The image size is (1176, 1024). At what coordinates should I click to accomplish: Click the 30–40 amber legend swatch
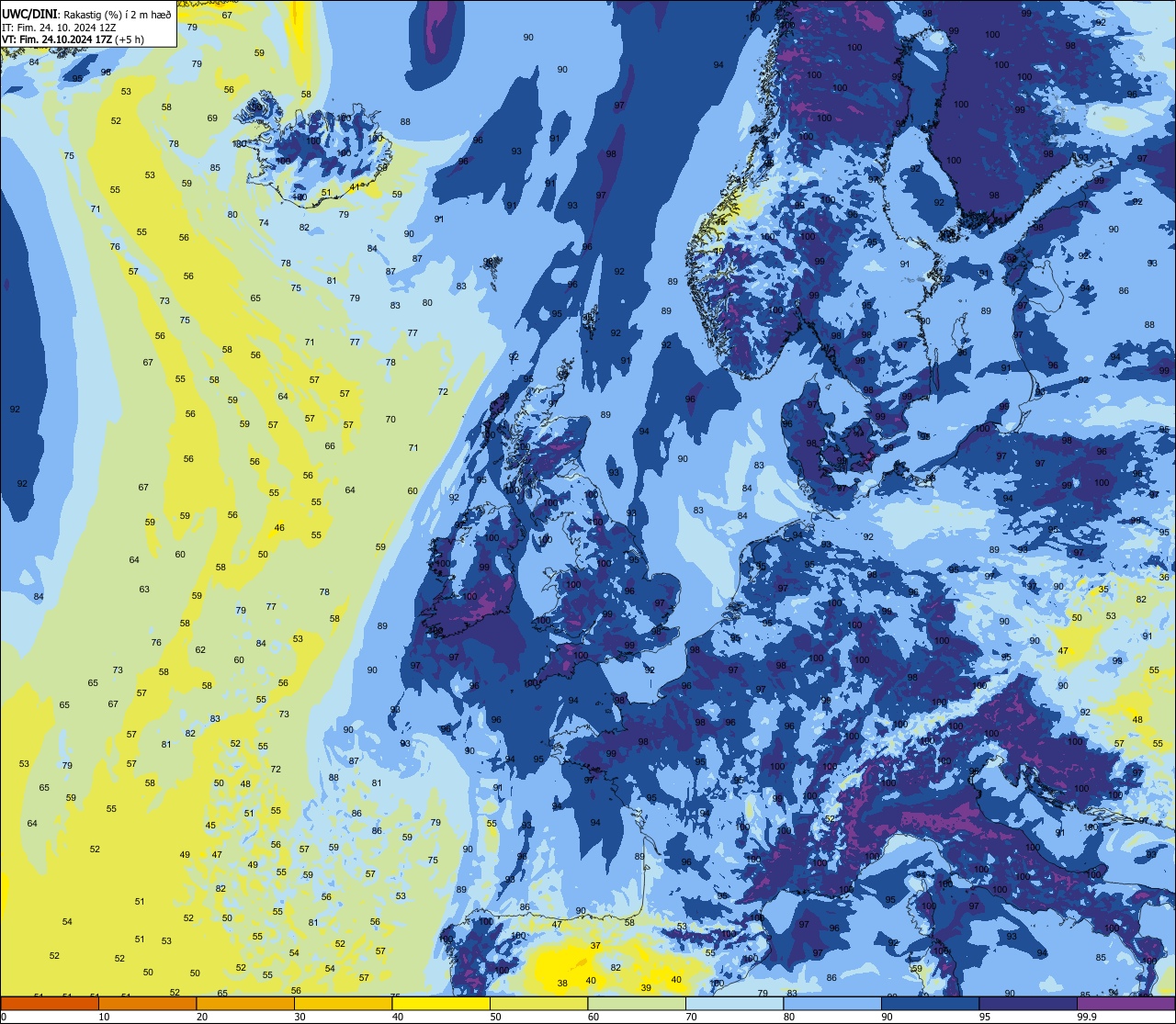[343, 1003]
